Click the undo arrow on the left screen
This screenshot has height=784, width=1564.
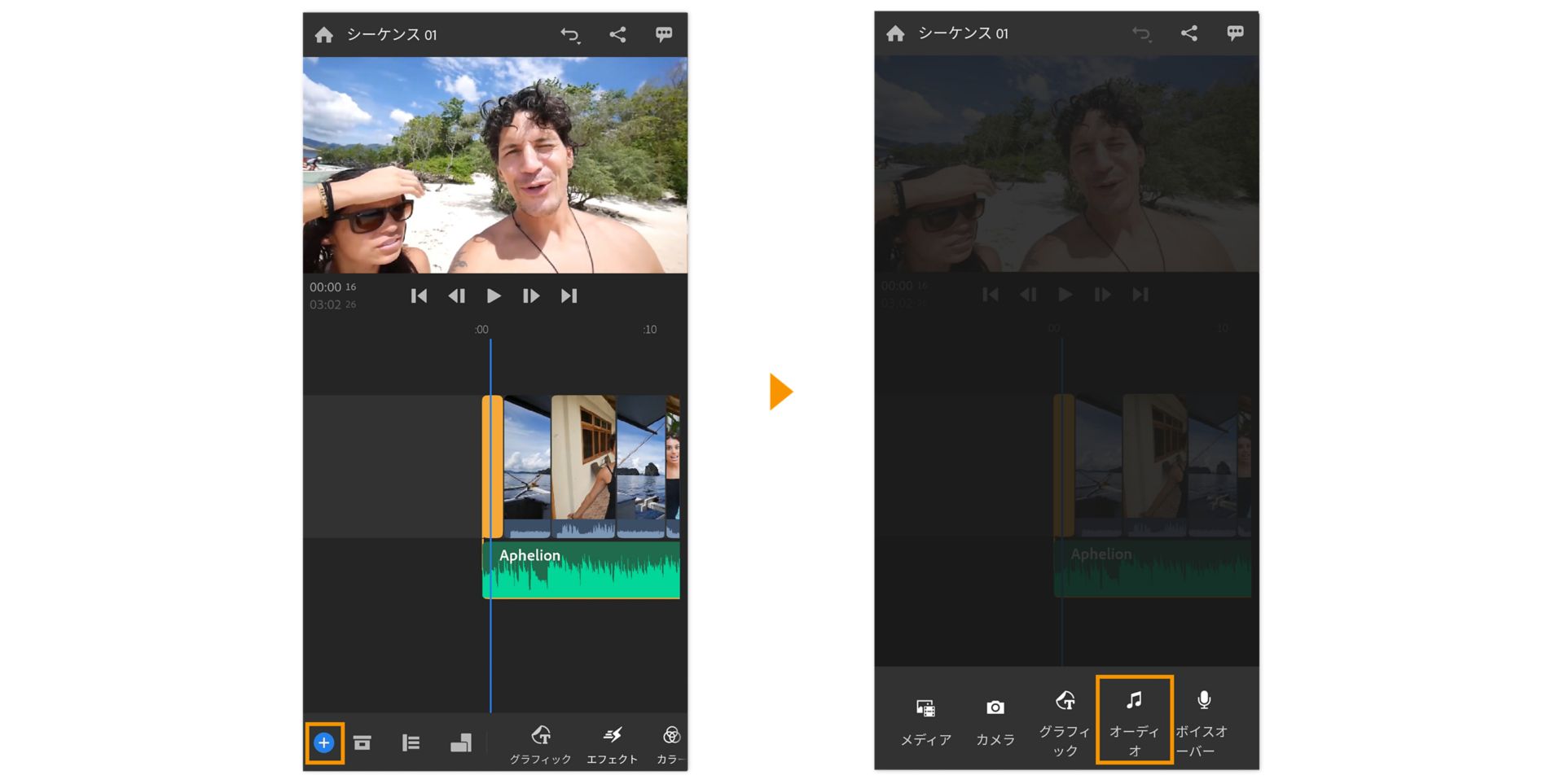570,35
